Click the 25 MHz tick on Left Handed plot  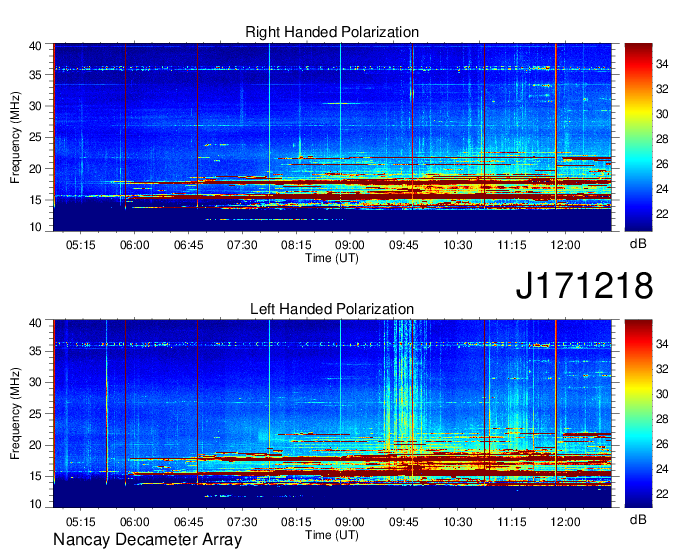[x=36, y=414]
